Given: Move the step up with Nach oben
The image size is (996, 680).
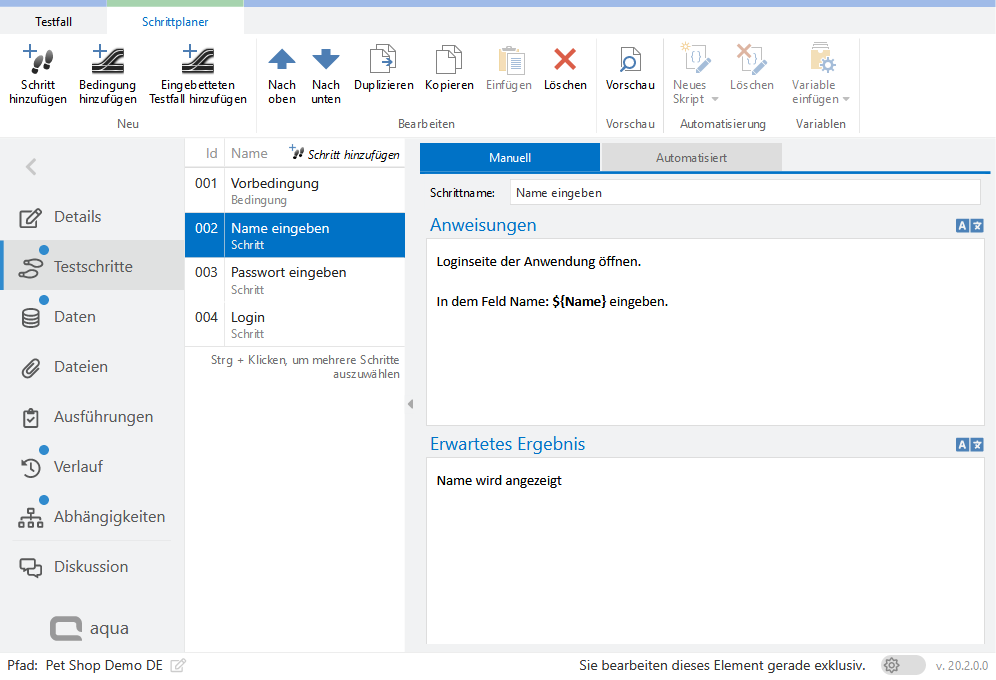Looking at the screenshot, I should (x=282, y=60).
